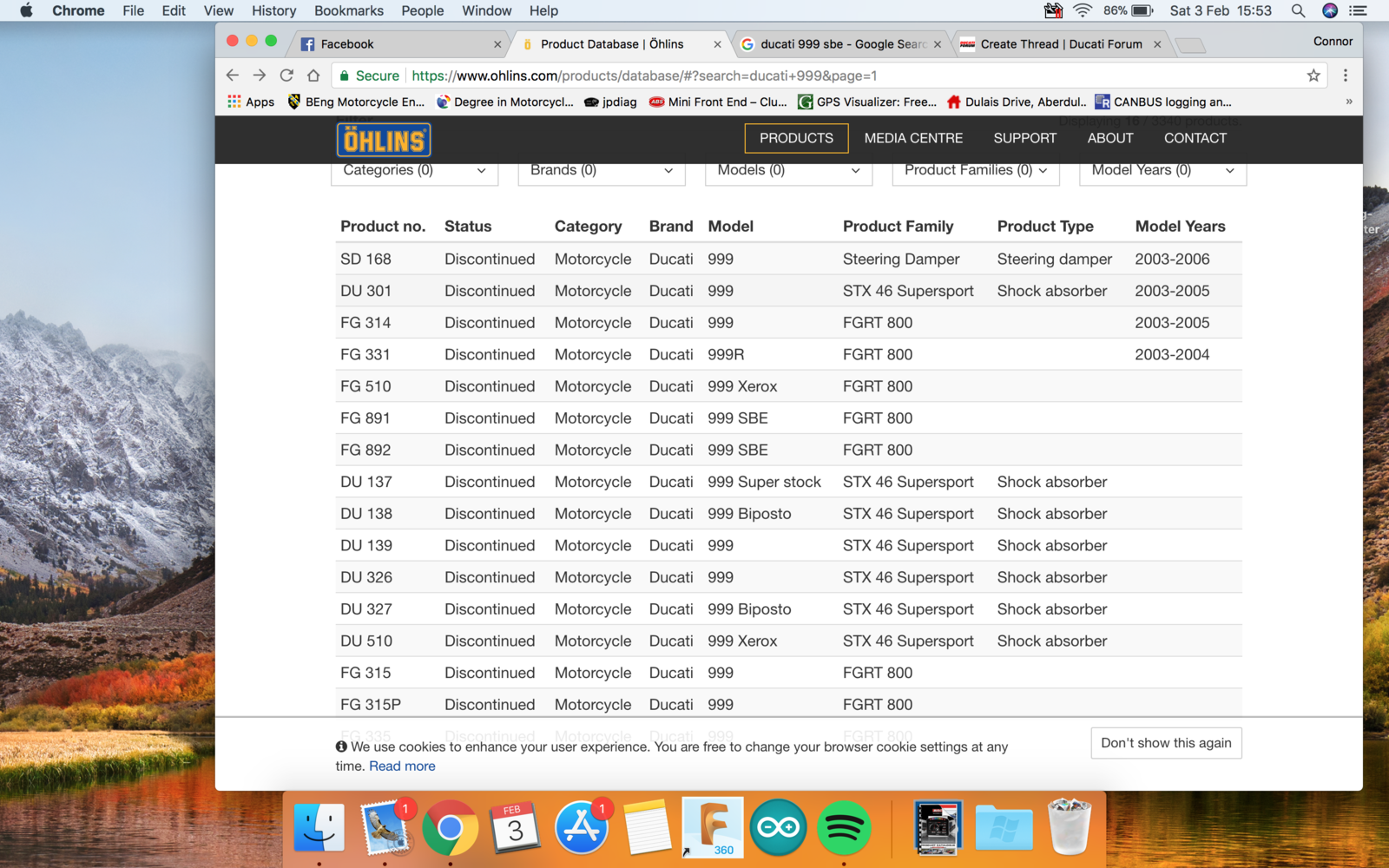1389x868 pixels.
Task: Expand the Brands (0) filter dropdown
Action: [601, 170]
